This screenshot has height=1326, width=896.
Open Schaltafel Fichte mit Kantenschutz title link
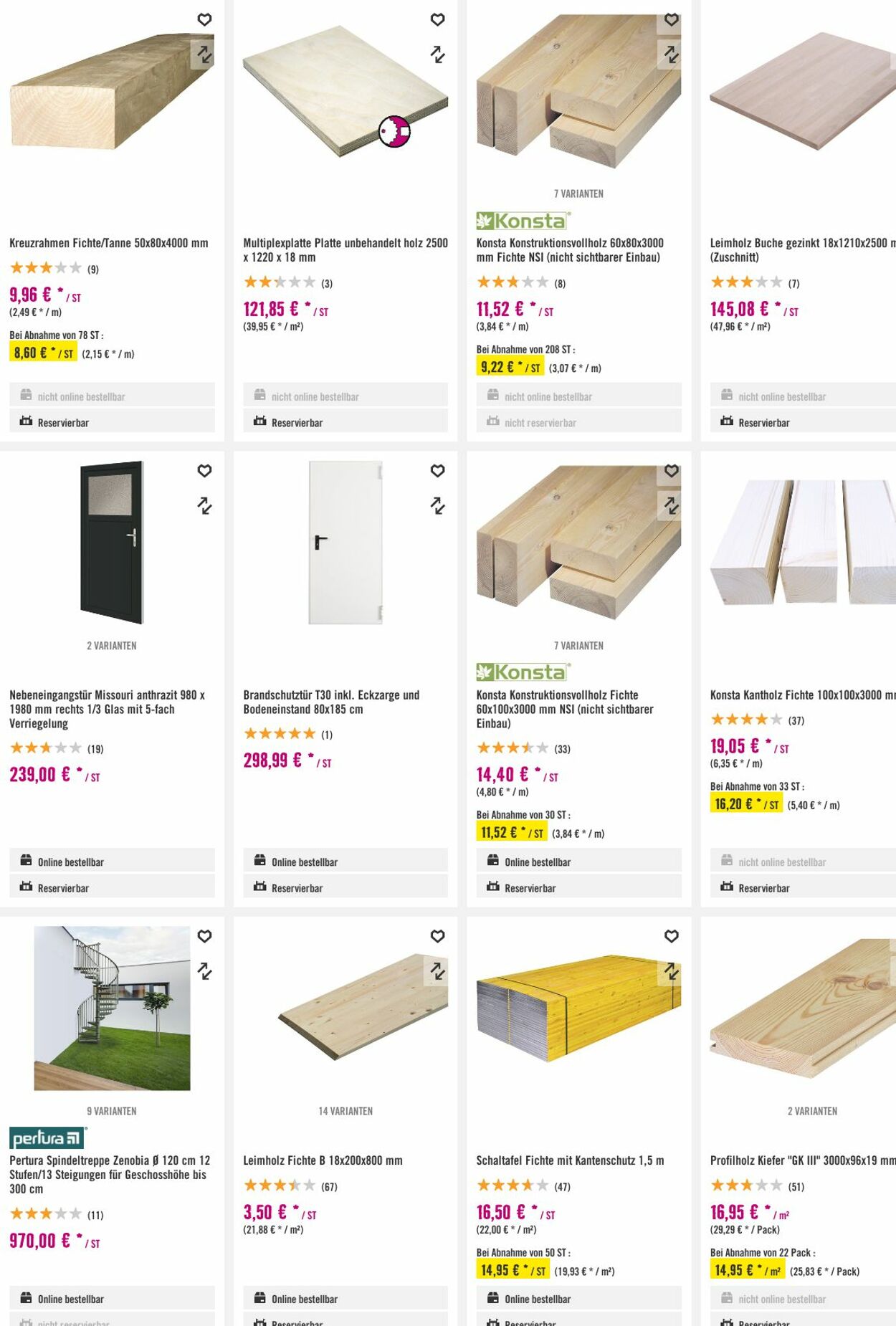click(x=570, y=1160)
